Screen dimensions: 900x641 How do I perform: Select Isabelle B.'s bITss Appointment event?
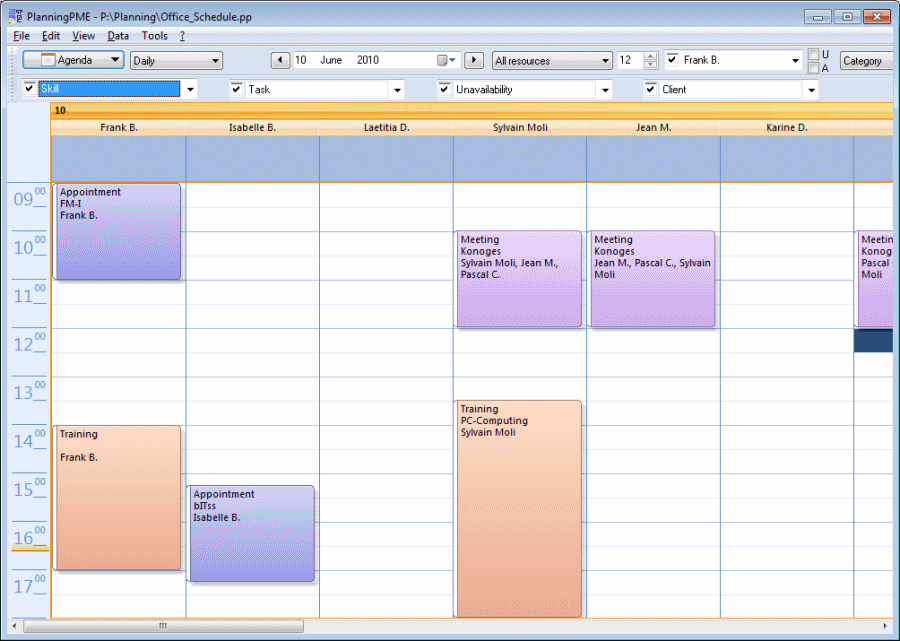(251, 534)
